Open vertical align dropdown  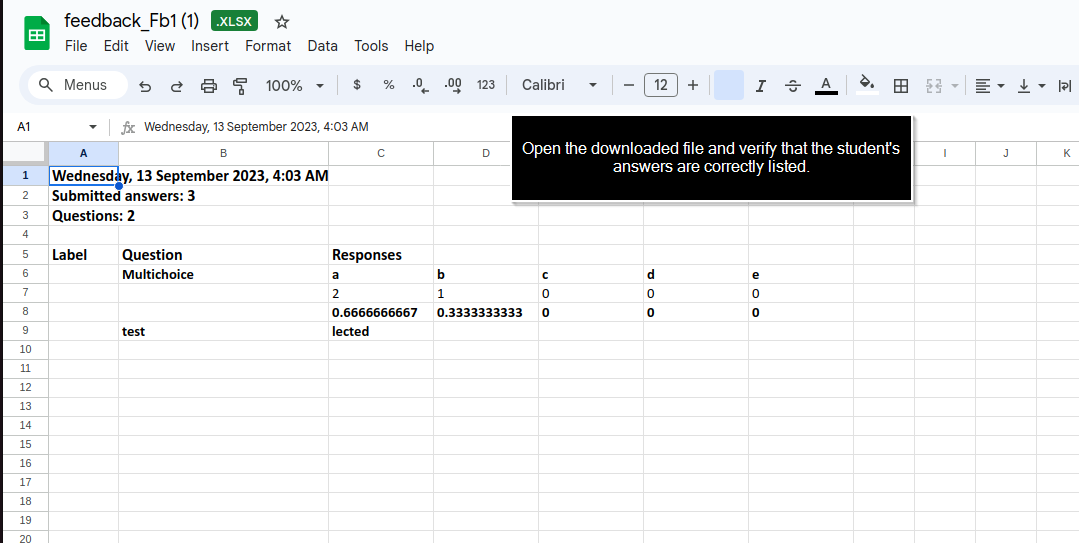click(x=1031, y=85)
